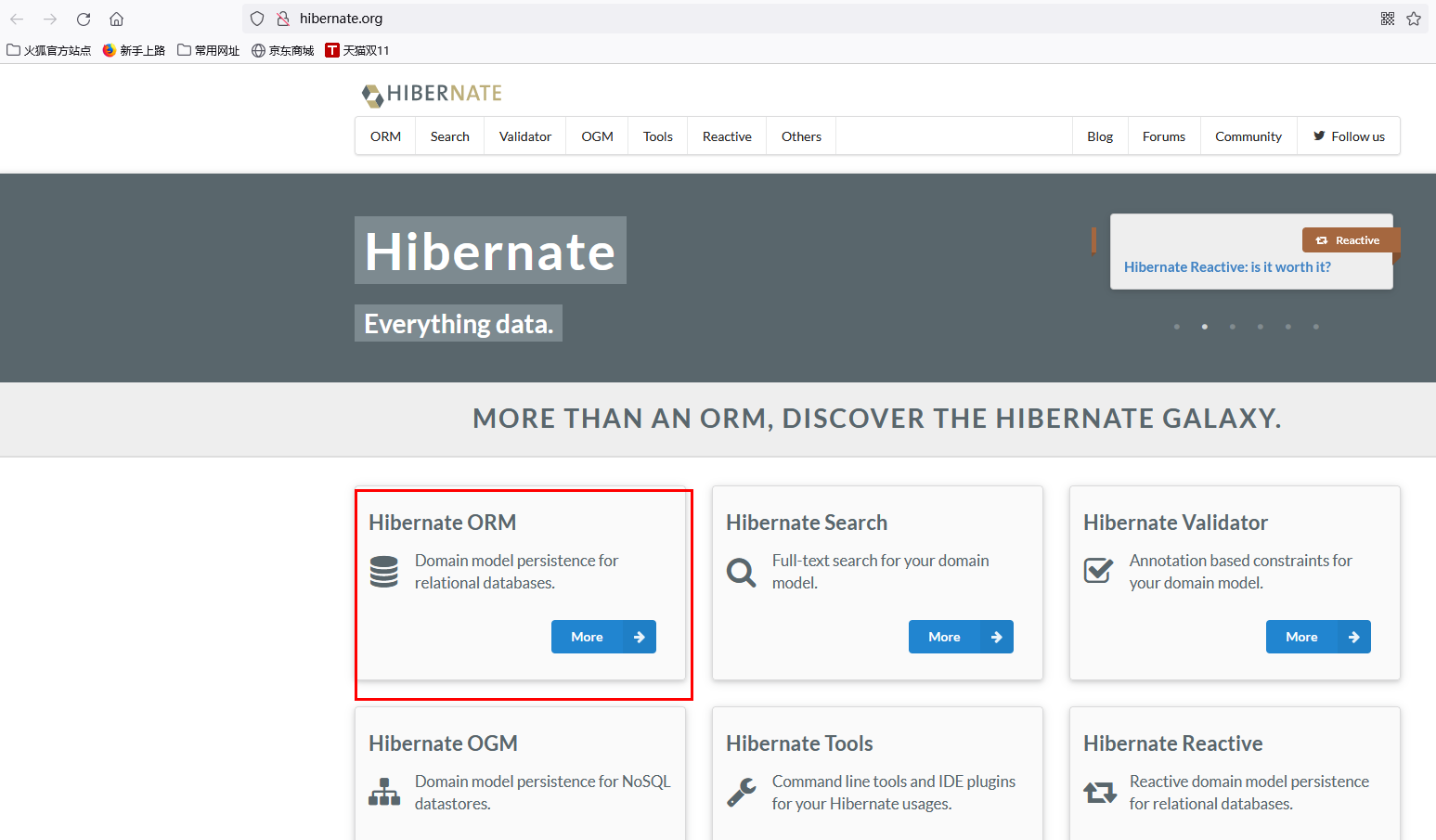
Task: Click the wrench icon in Hibernate Tools card
Action: click(741, 792)
